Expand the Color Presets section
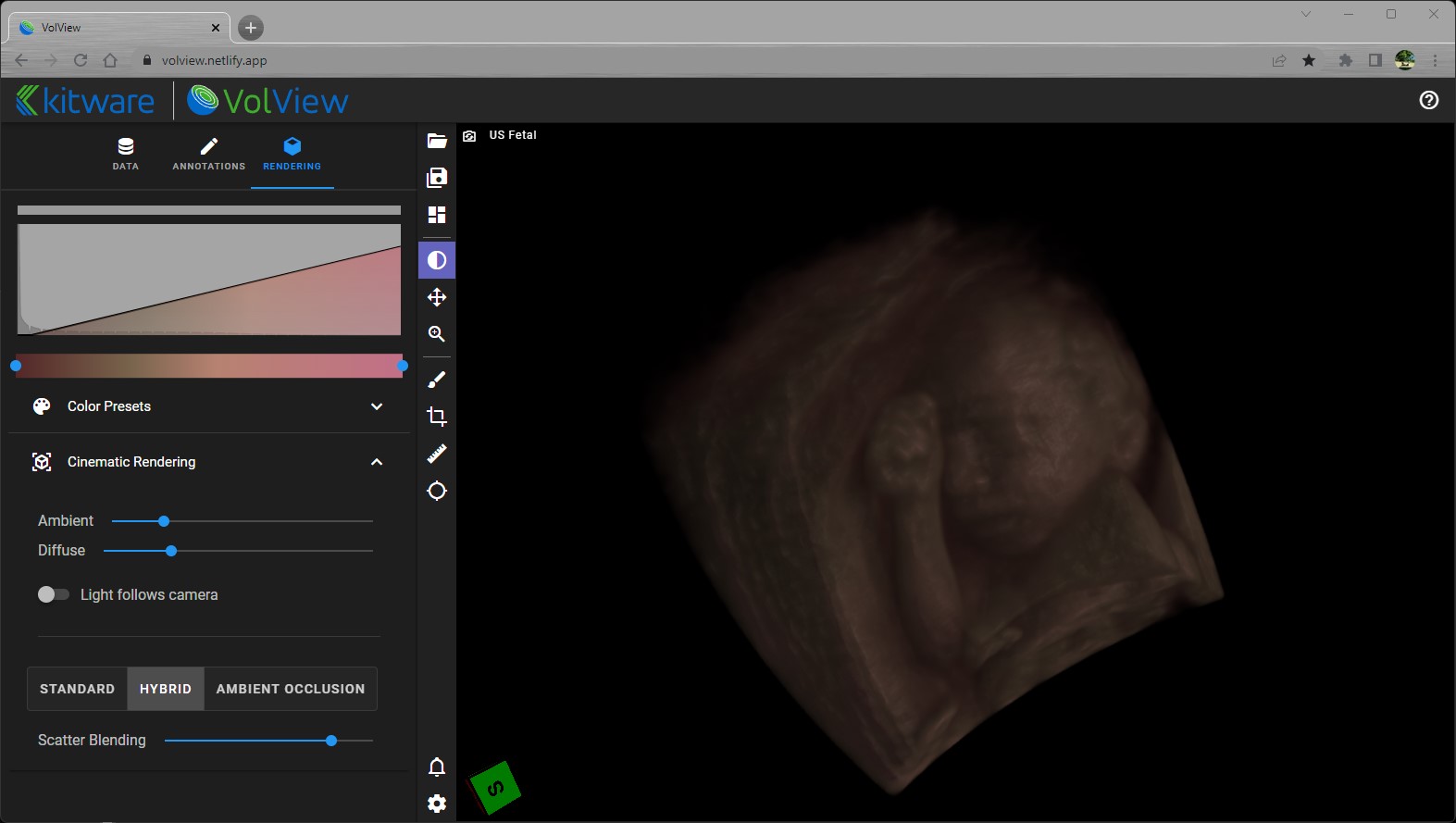This screenshot has height=823, width=1456. pos(209,406)
